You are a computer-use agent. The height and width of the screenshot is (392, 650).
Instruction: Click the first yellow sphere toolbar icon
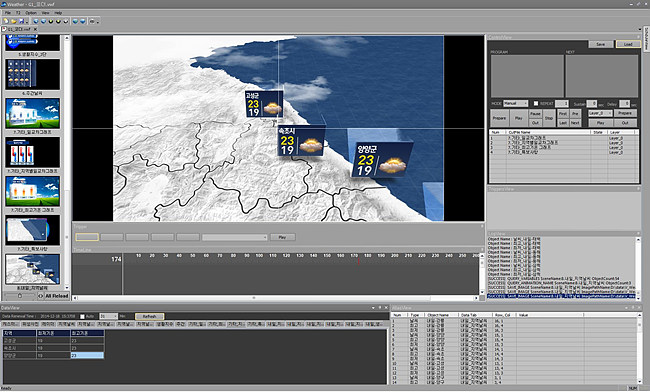pyautogui.click(x=51, y=21)
